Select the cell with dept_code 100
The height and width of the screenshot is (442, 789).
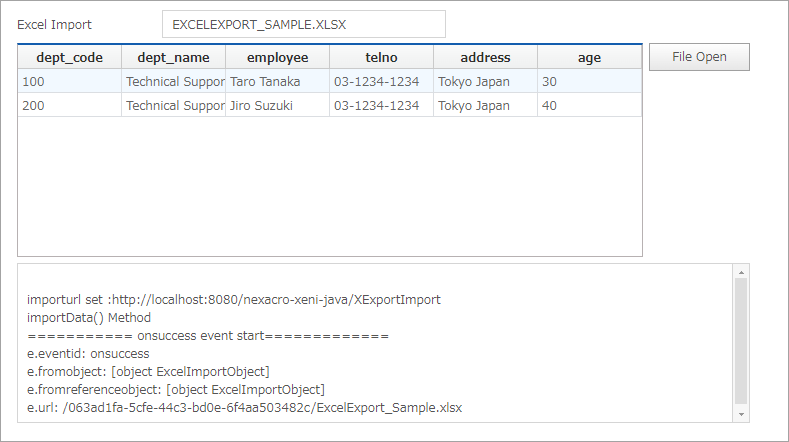click(70, 81)
